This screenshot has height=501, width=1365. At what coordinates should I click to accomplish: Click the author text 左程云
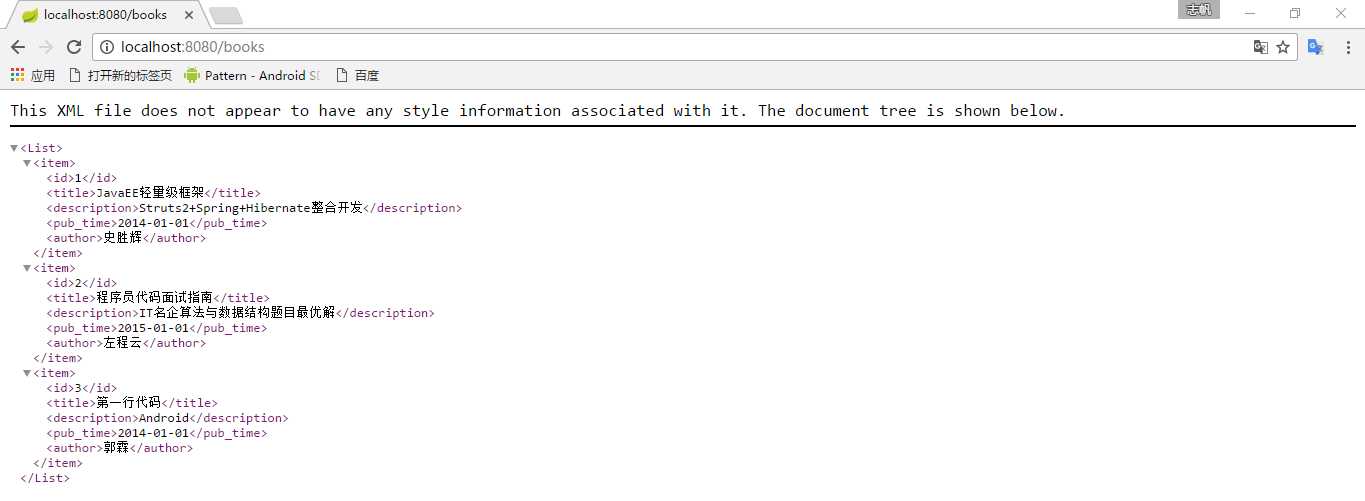coord(123,343)
